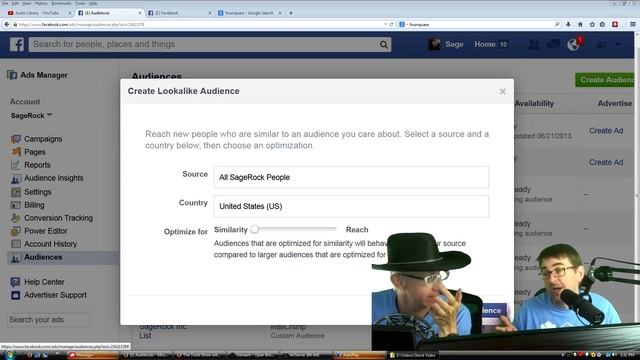Open a new browser tab
640x360 pixels.
pos(291,13)
